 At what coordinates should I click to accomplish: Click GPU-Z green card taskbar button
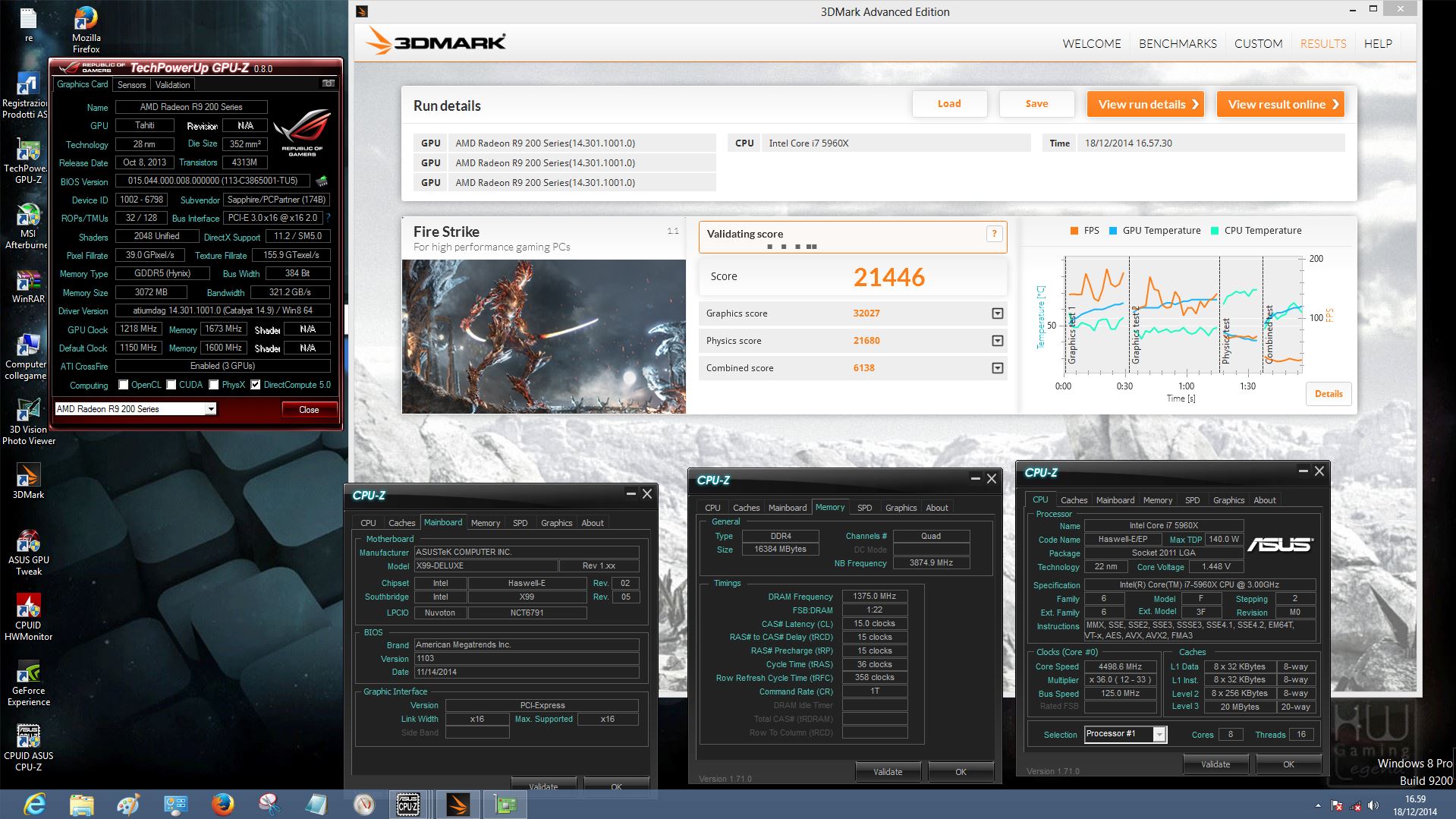click(505, 804)
